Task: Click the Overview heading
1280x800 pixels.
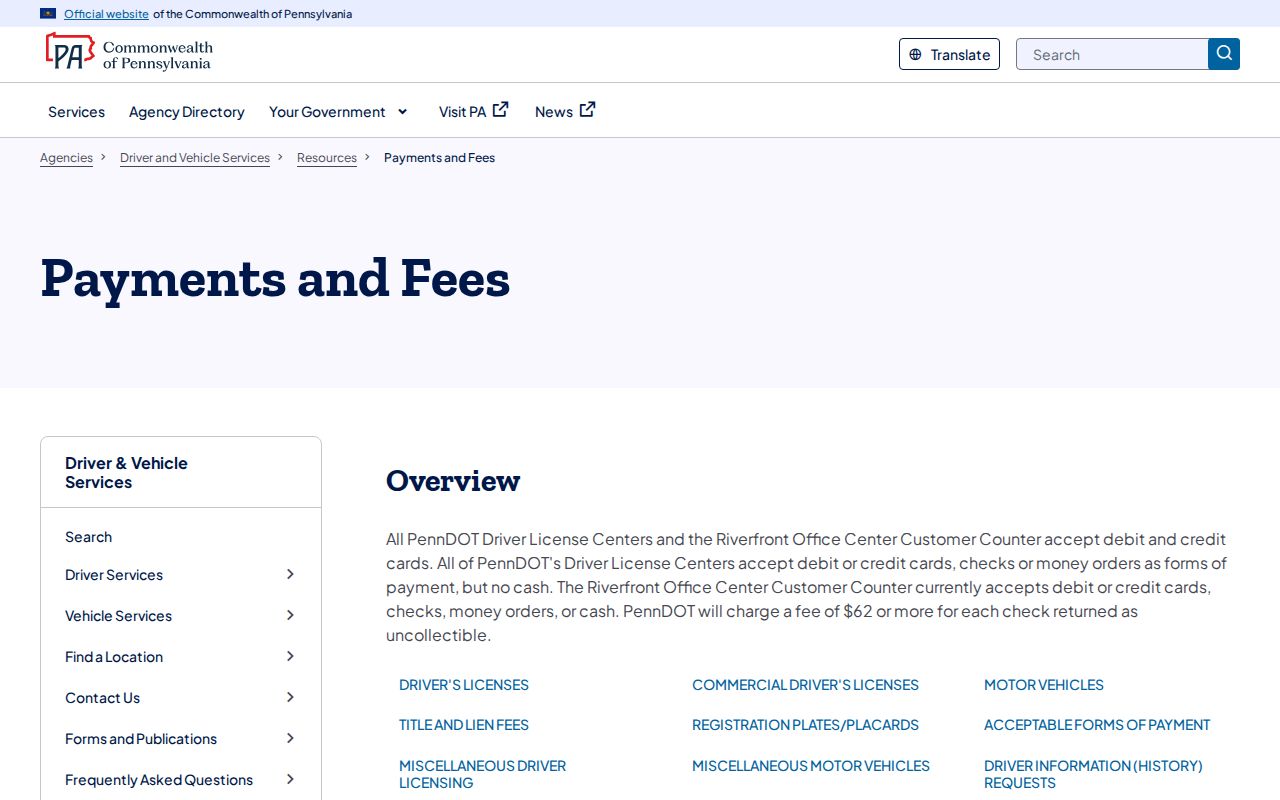Action: point(453,481)
